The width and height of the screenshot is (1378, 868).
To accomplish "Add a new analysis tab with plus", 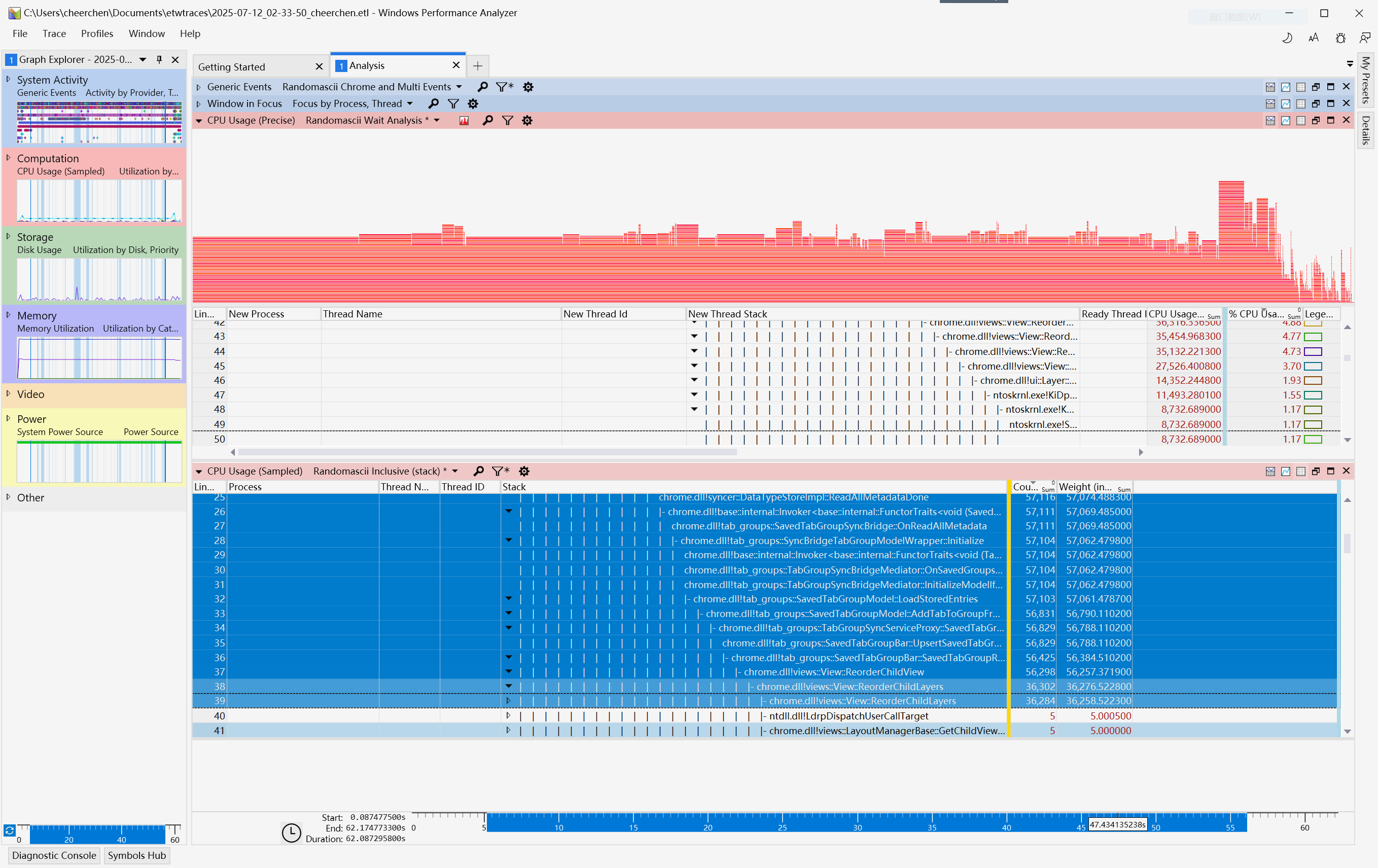I will (x=477, y=66).
